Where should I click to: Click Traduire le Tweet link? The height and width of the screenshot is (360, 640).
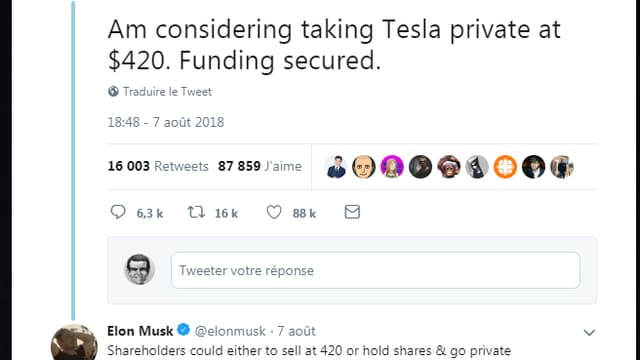click(167, 91)
